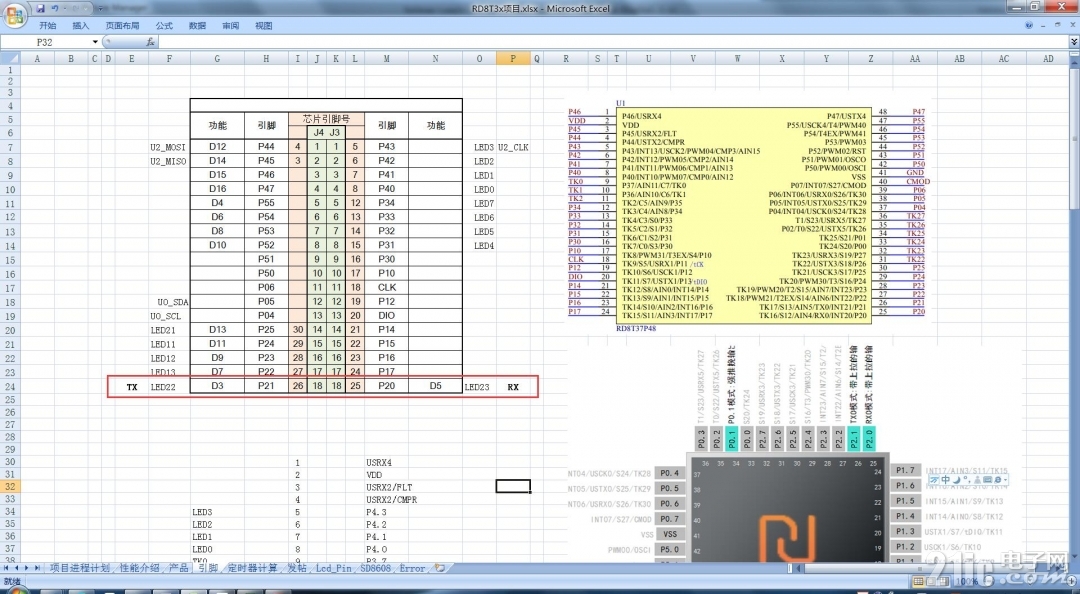Image resolution: width=1080 pixels, height=594 pixels.
Task: Go to first sheet navigation arrow
Action: click(7, 568)
